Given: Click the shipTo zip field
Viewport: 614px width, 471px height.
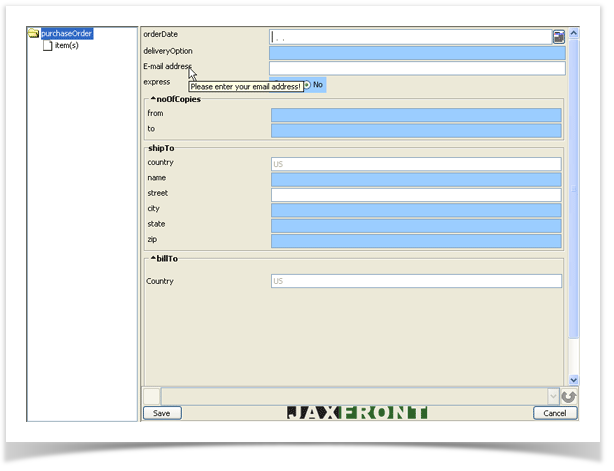Looking at the screenshot, I should [416, 241].
